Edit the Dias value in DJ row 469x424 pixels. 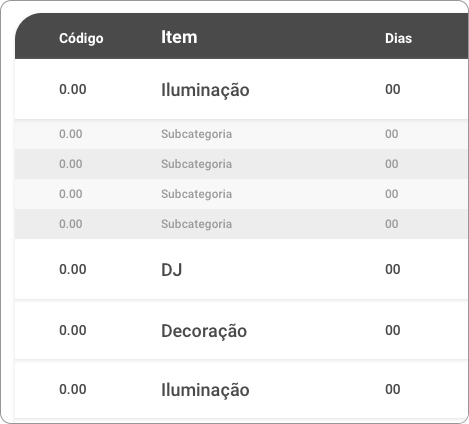[x=393, y=269]
